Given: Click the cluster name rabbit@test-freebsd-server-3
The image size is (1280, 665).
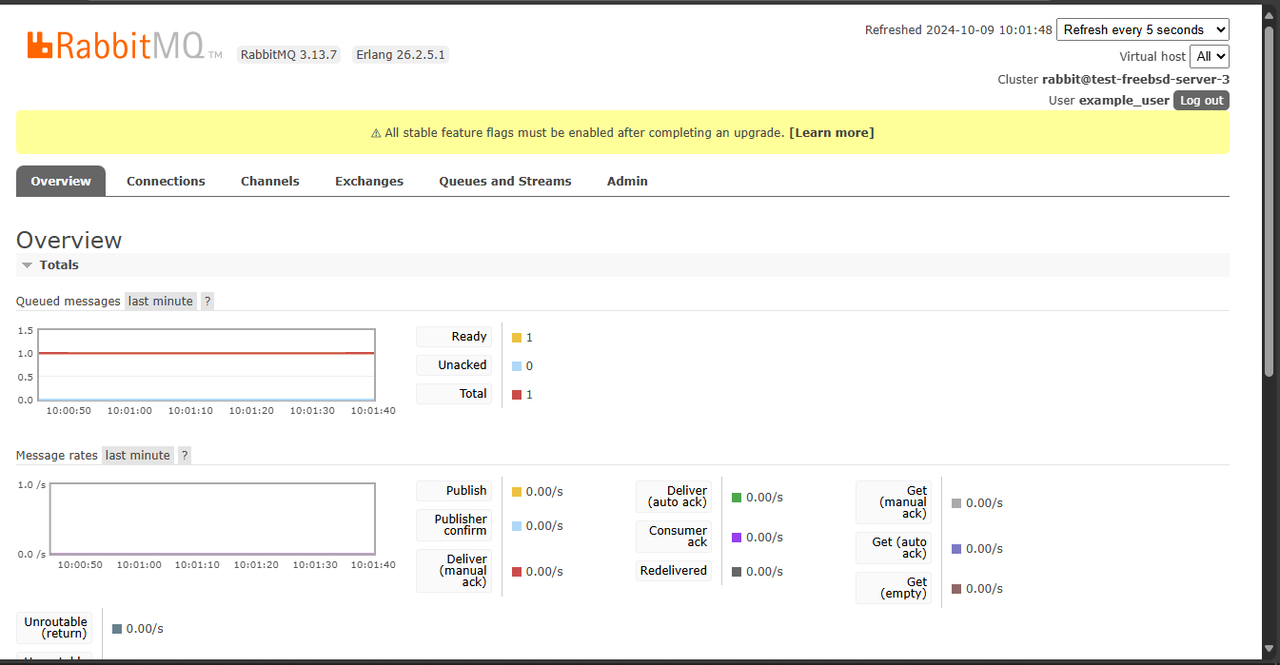Looking at the screenshot, I should (x=1136, y=79).
